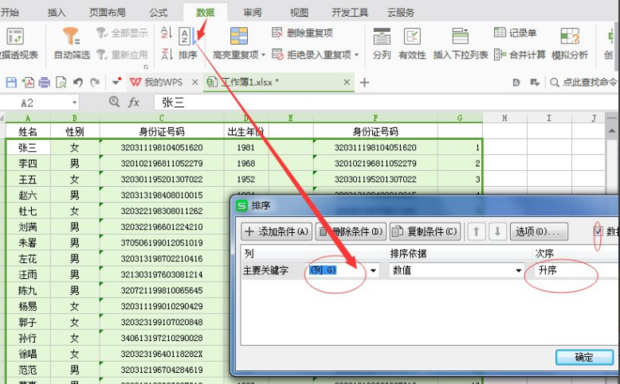Expand the 拒绝录入重复项 dropdown arrow
Screen dimensions: 620x384
tap(356, 55)
